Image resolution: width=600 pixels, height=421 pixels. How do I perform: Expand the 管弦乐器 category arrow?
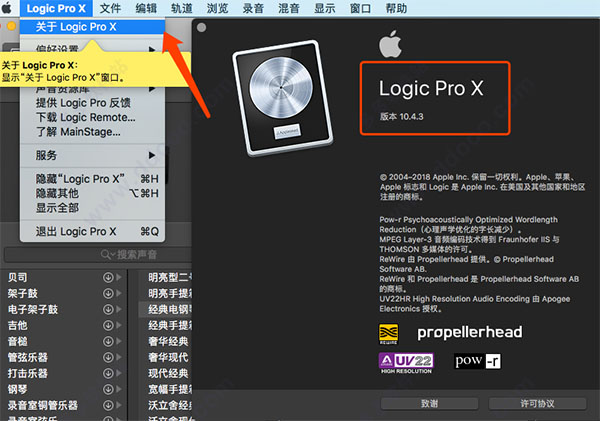(x=119, y=357)
